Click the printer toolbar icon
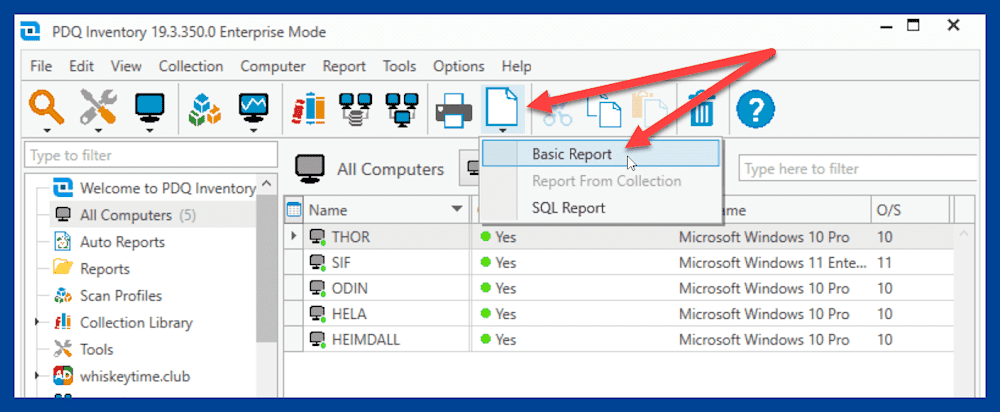 (454, 110)
